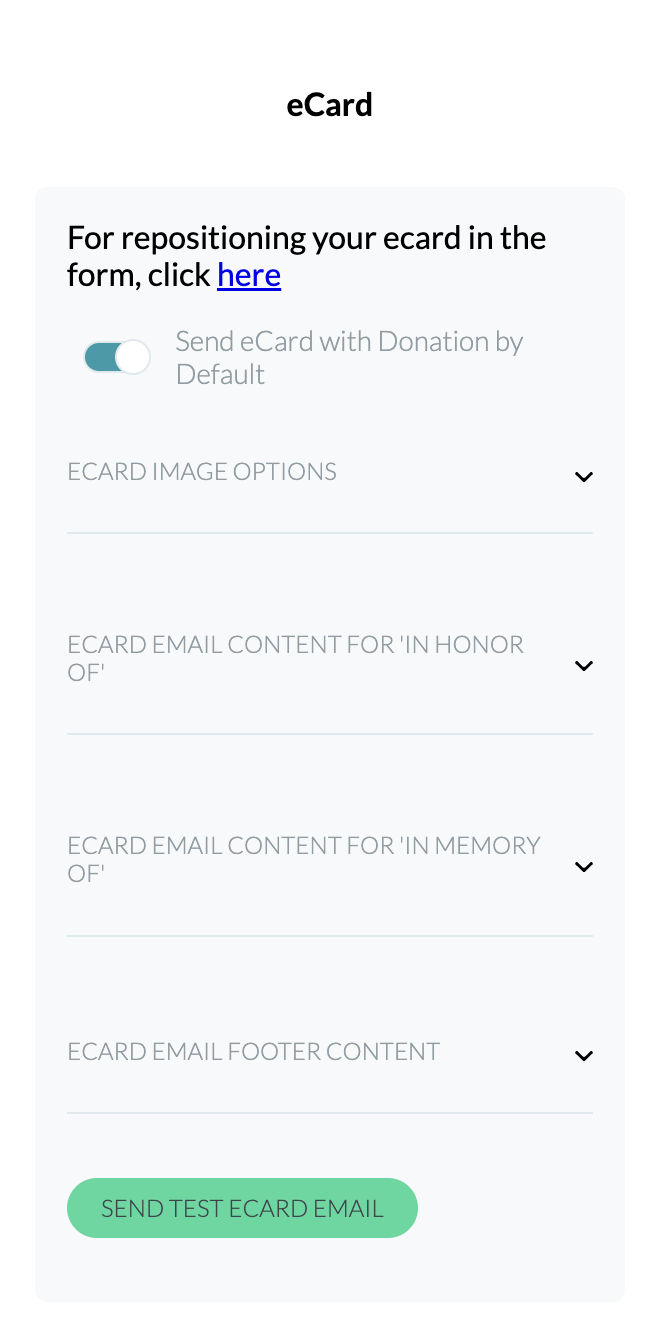
Task: Click the ECARD IMAGE OPTIONS label text
Action: click(x=201, y=471)
